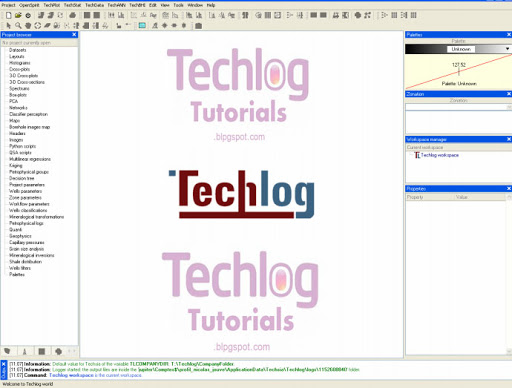Close the Workspace manager panel
The height and width of the screenshot is (388, 512).
pos(509,139)
